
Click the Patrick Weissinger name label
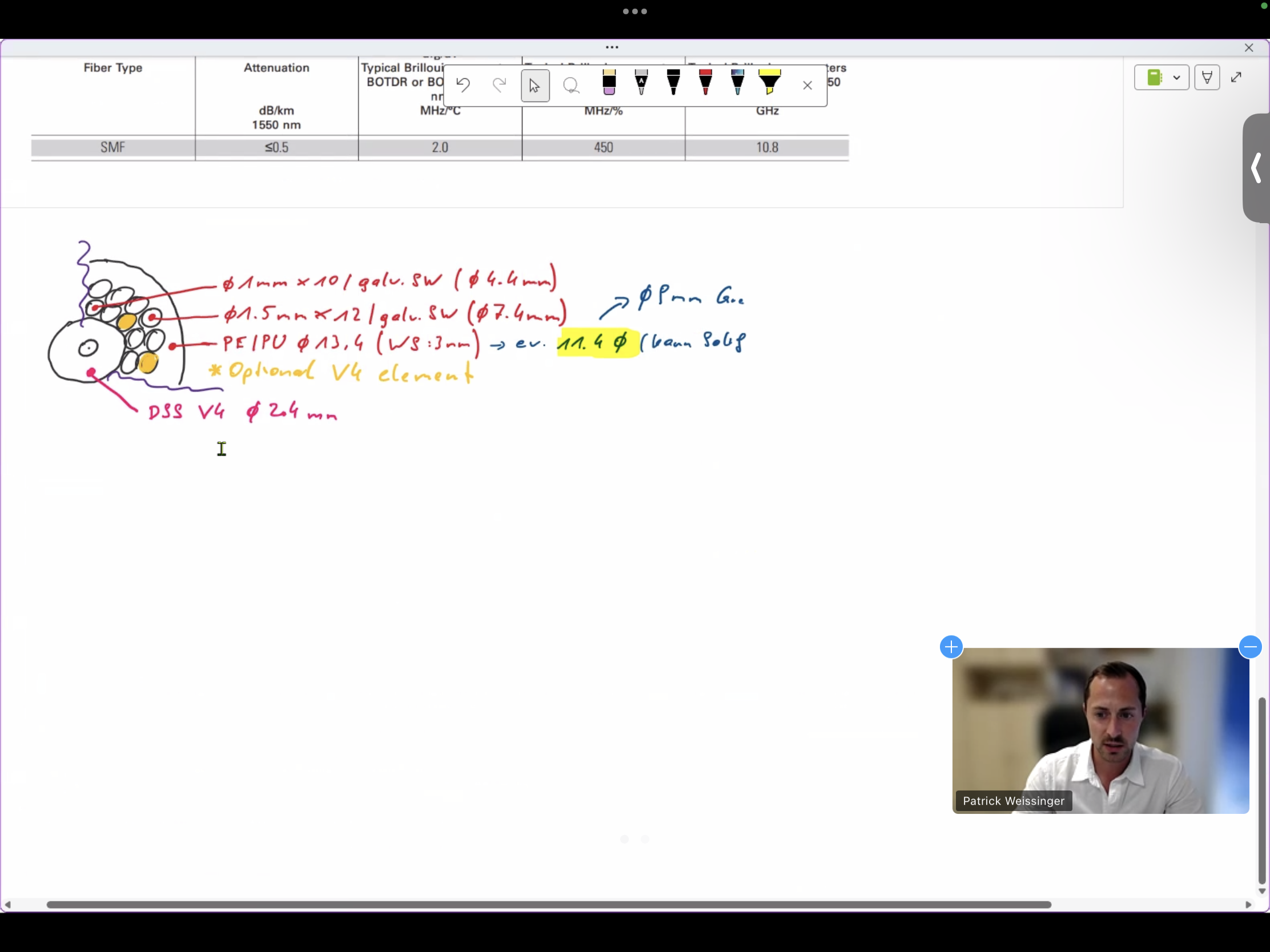click(x=1014, y=801)
